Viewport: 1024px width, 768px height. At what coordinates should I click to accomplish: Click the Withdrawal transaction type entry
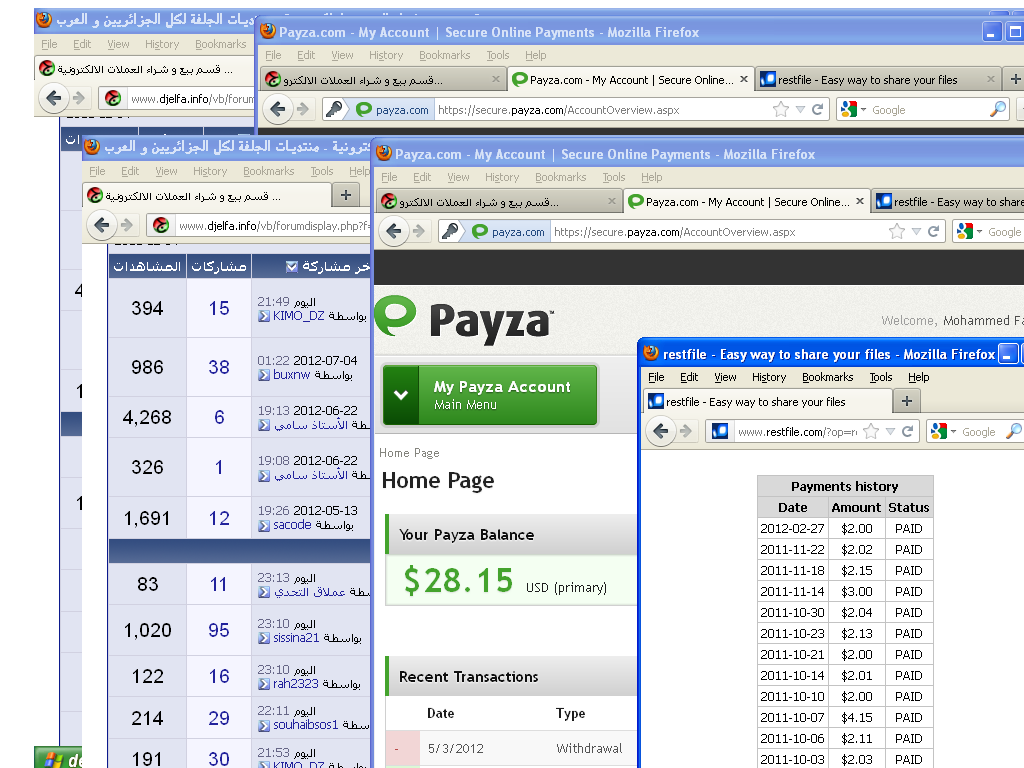[x=589, y=748]
